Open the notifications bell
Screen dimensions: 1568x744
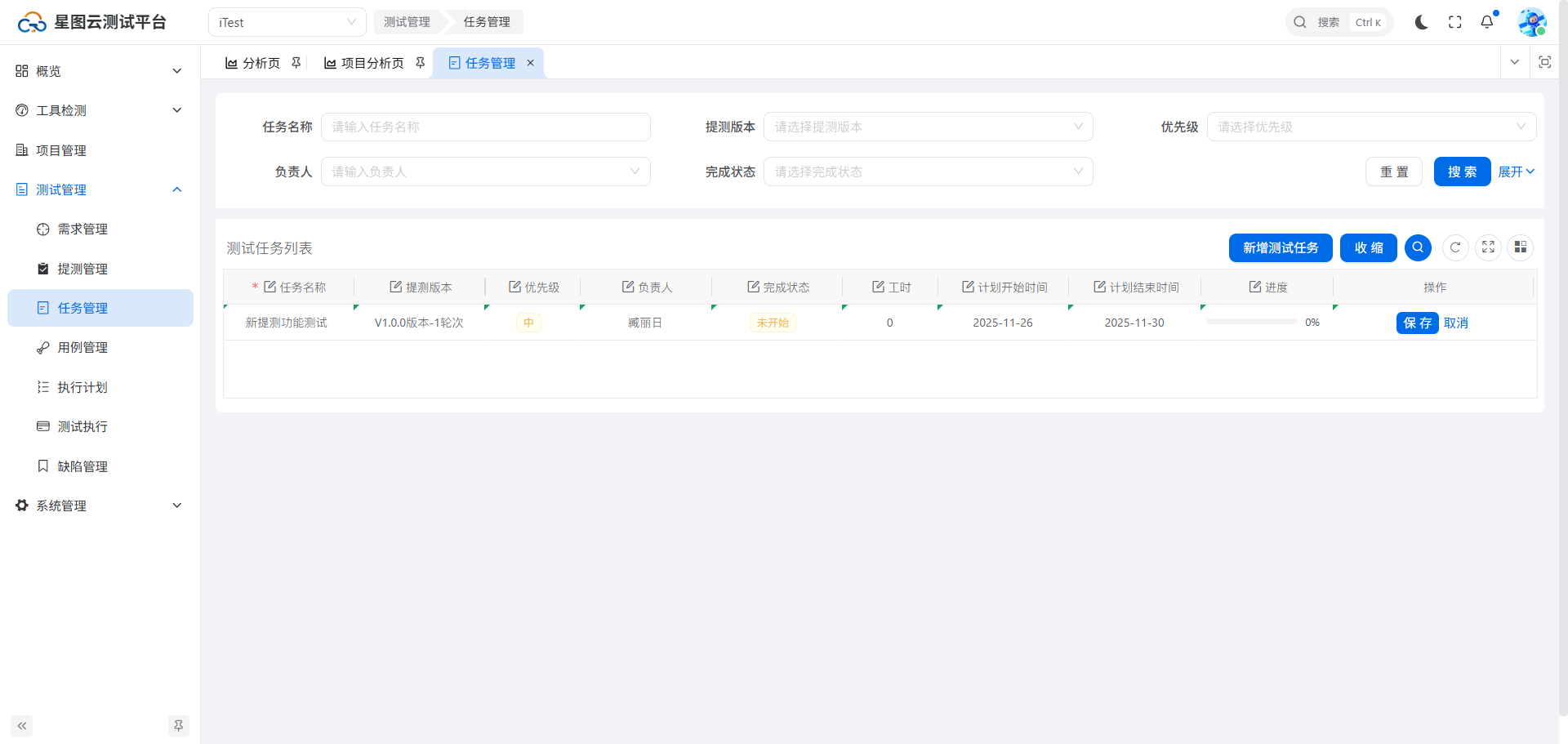click(1487, 22)
